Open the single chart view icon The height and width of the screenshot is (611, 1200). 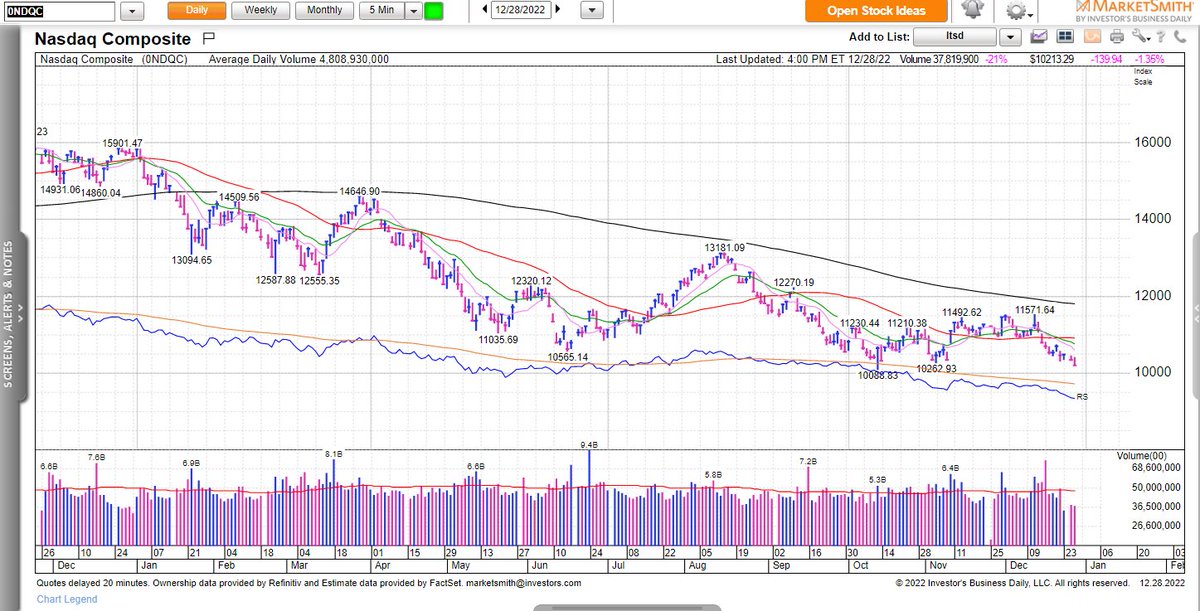point(1039,37)
